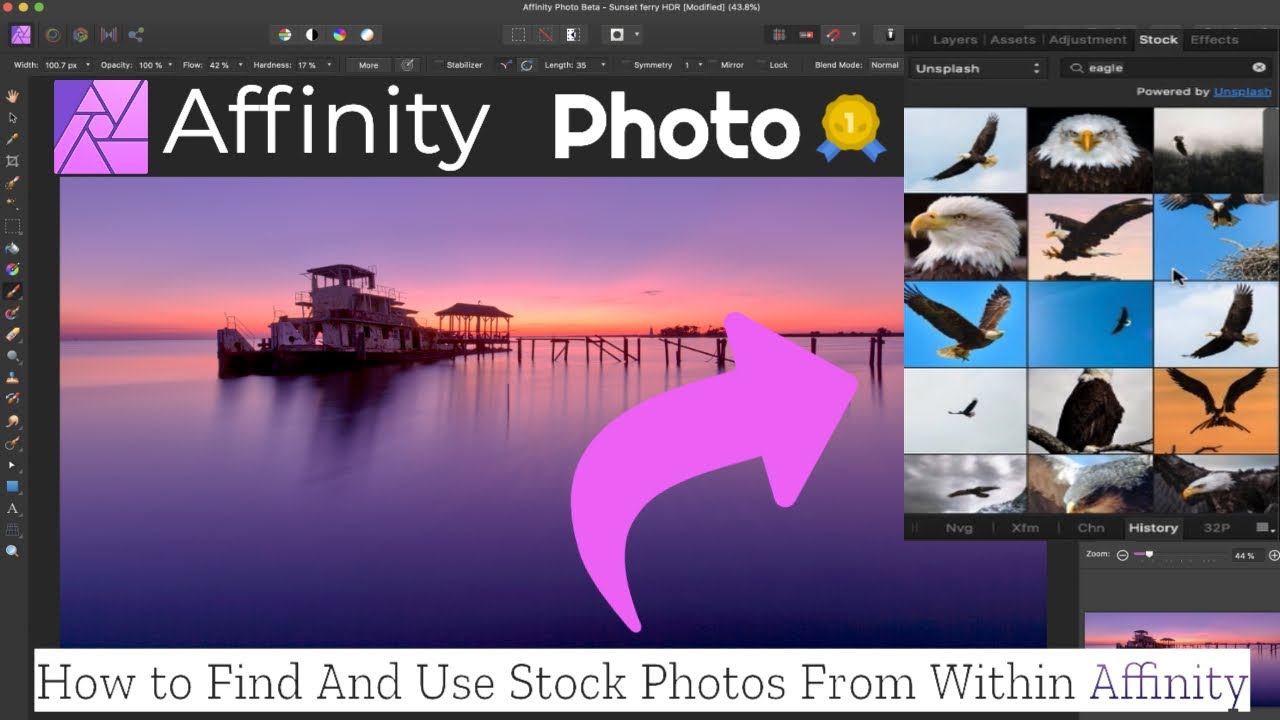
Task: Click the eagle stock search field
Action: [x=1167, y=68]
